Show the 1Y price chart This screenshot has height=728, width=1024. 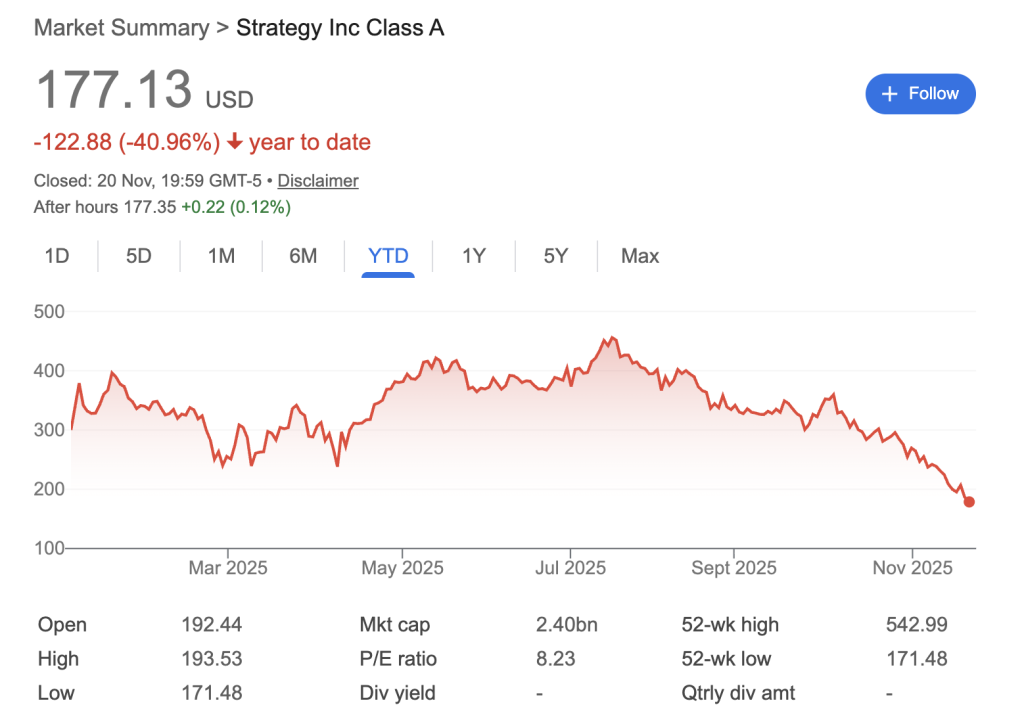[473, 256]
